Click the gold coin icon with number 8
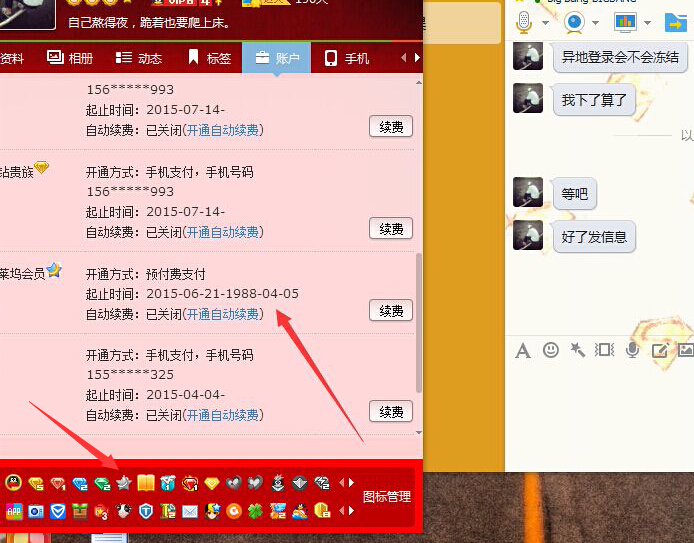The image size is (694, 543). [322, 511]
